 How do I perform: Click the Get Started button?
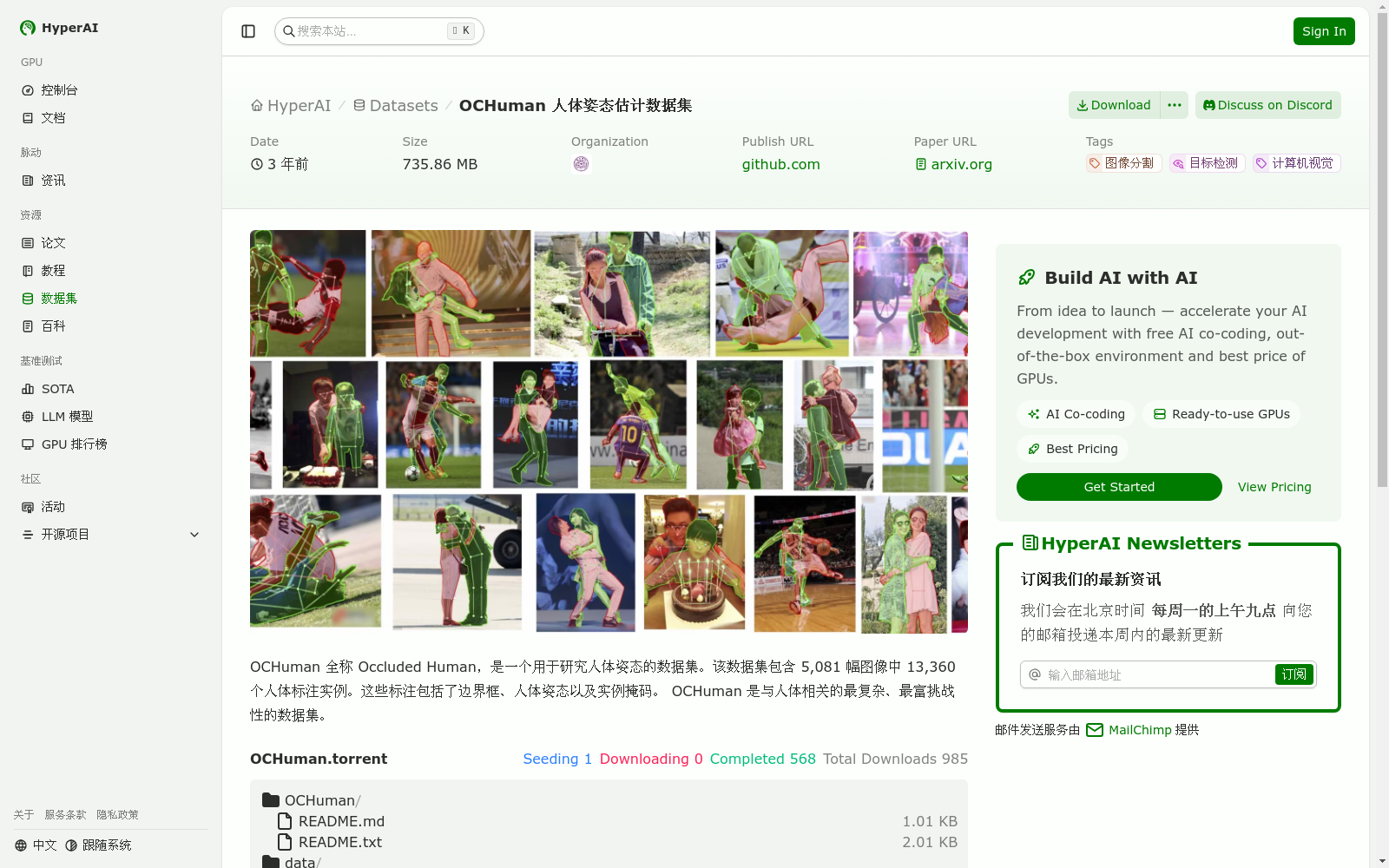point(1119,487)
